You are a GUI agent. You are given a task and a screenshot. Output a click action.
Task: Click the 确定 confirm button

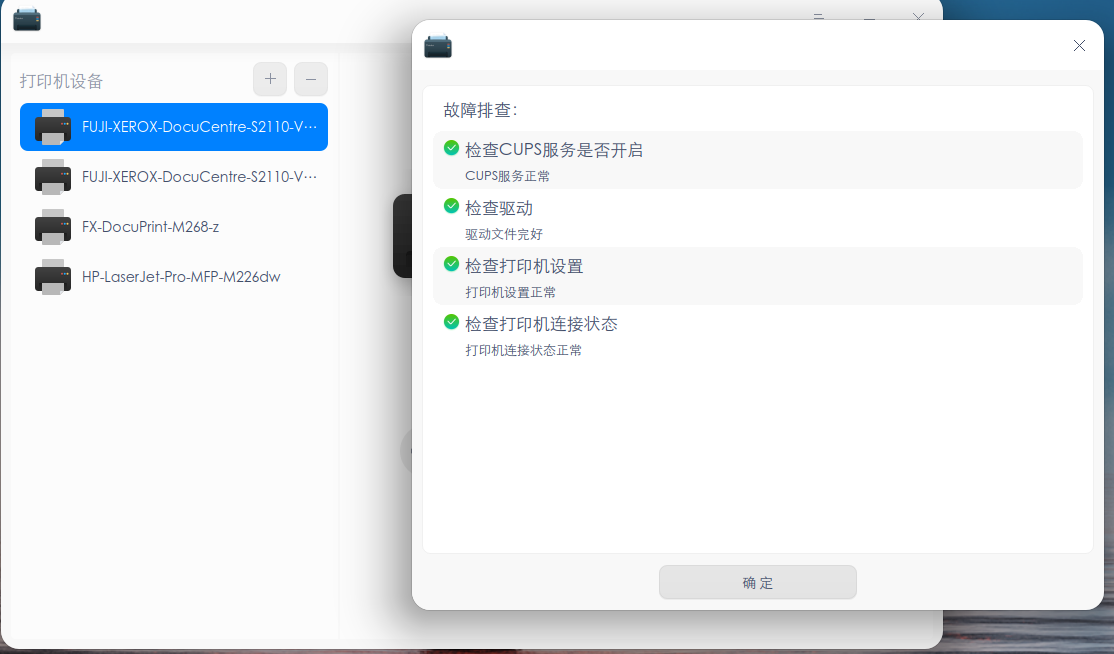click(758, 582)
